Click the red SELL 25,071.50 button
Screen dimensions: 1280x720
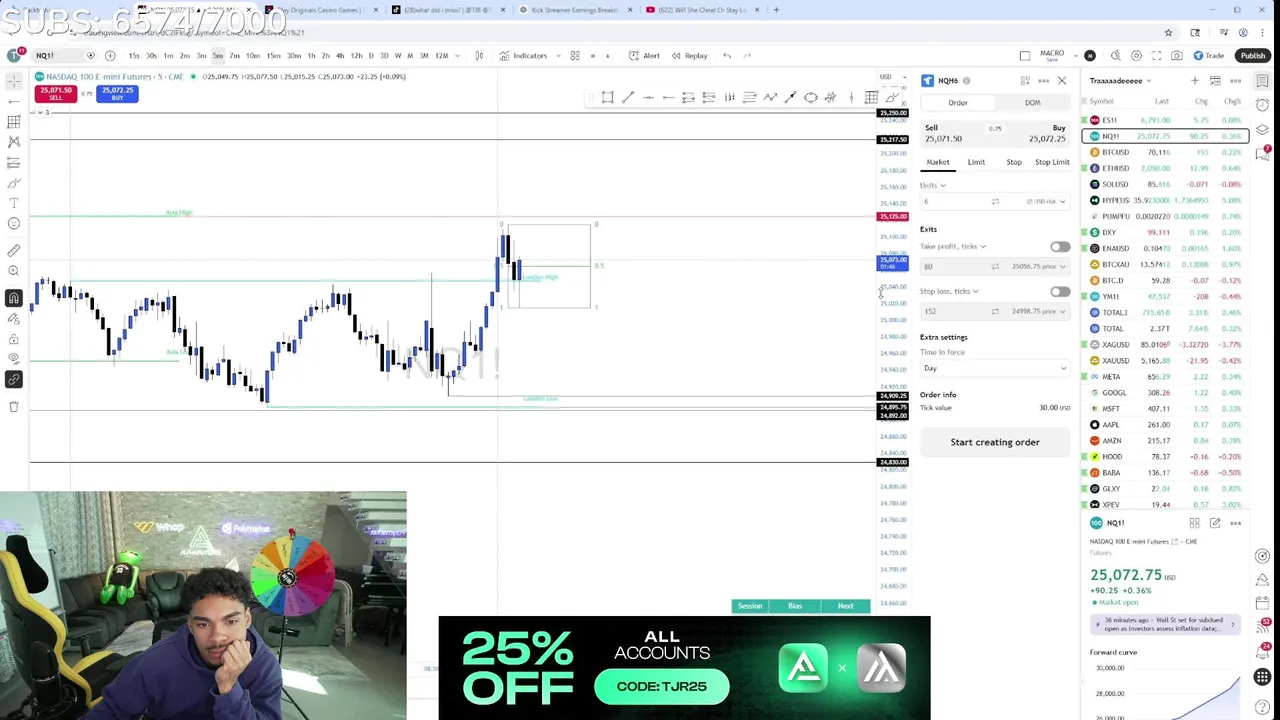(55, 93)
